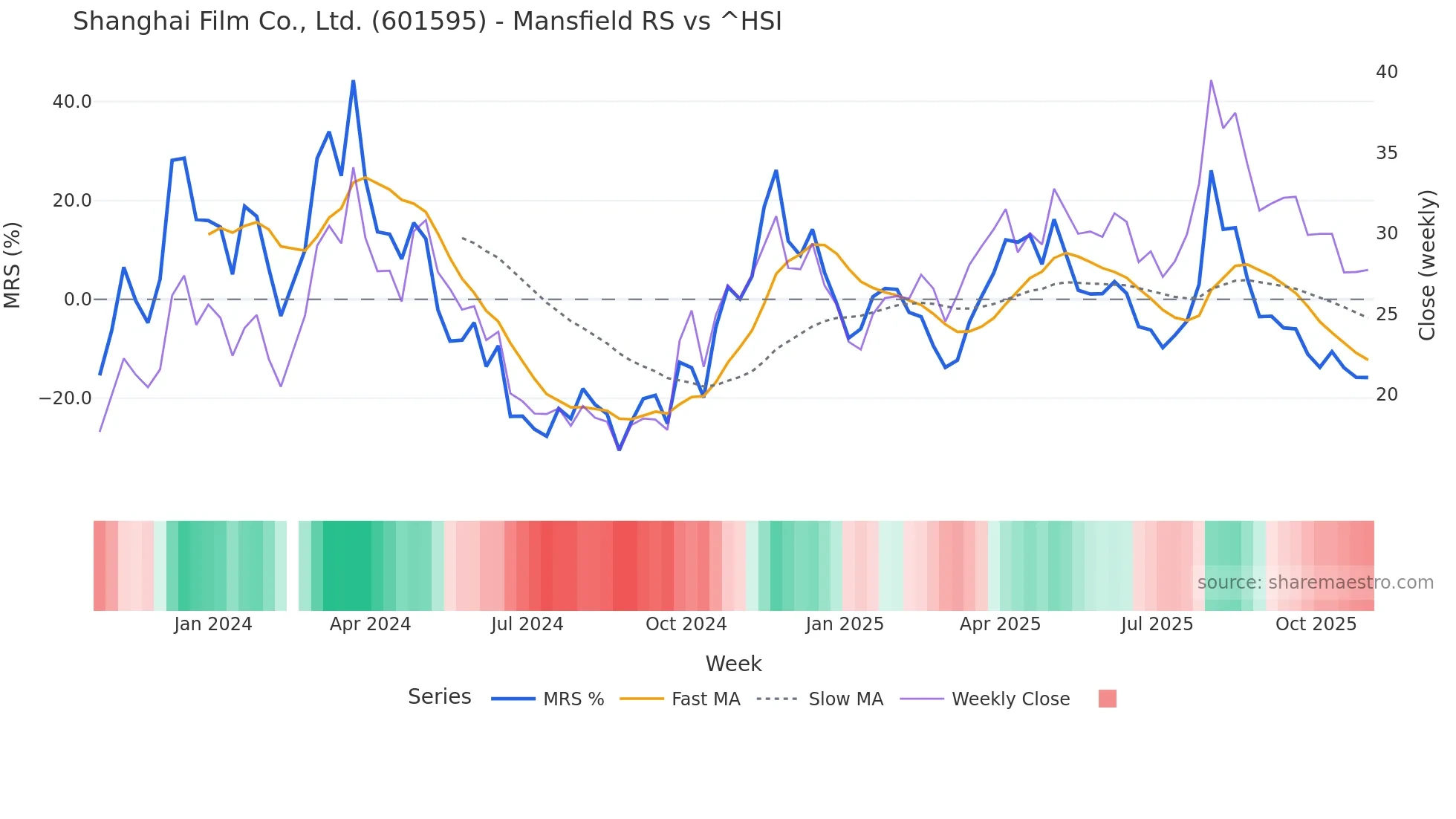Toggle the Slow MA legend entry
The width and height of the screenshot is (1456, 819).
(820, 699)
